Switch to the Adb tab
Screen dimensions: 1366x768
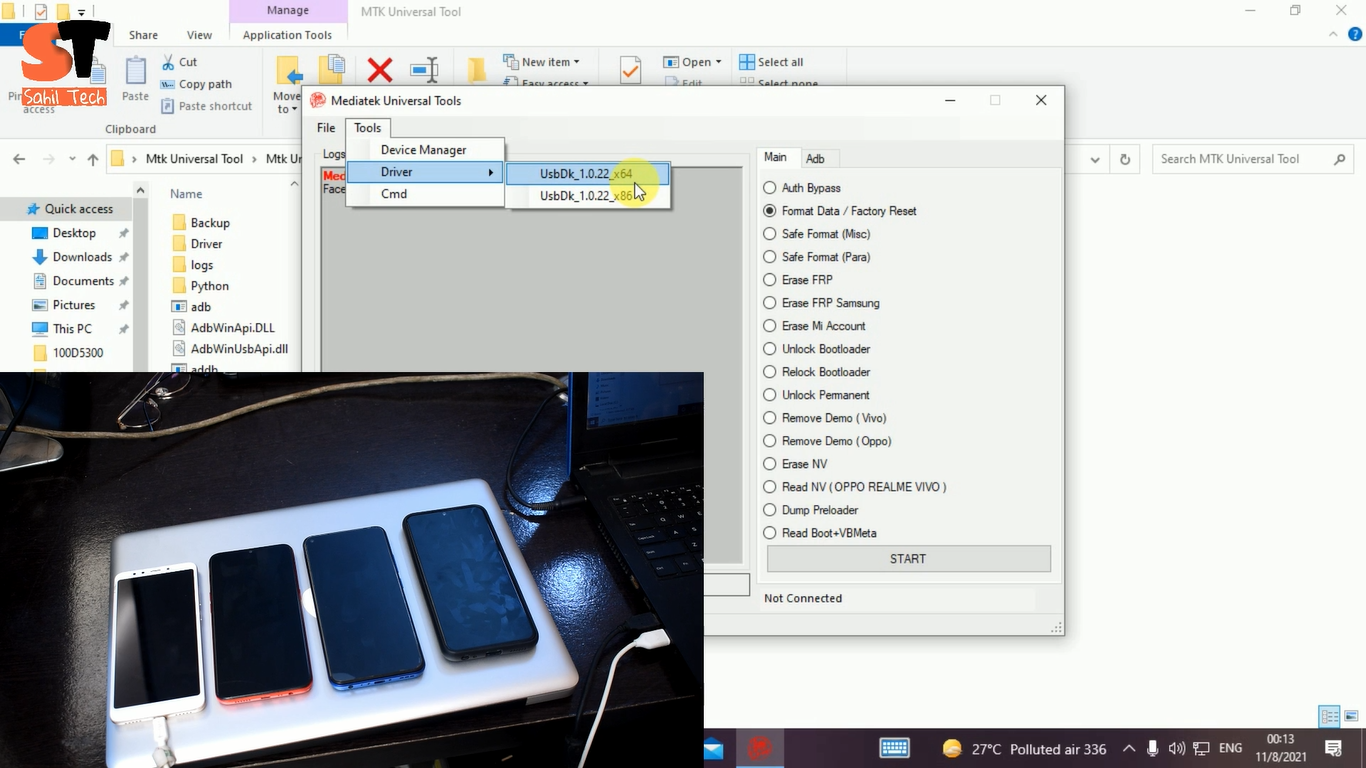coord(816,159)
